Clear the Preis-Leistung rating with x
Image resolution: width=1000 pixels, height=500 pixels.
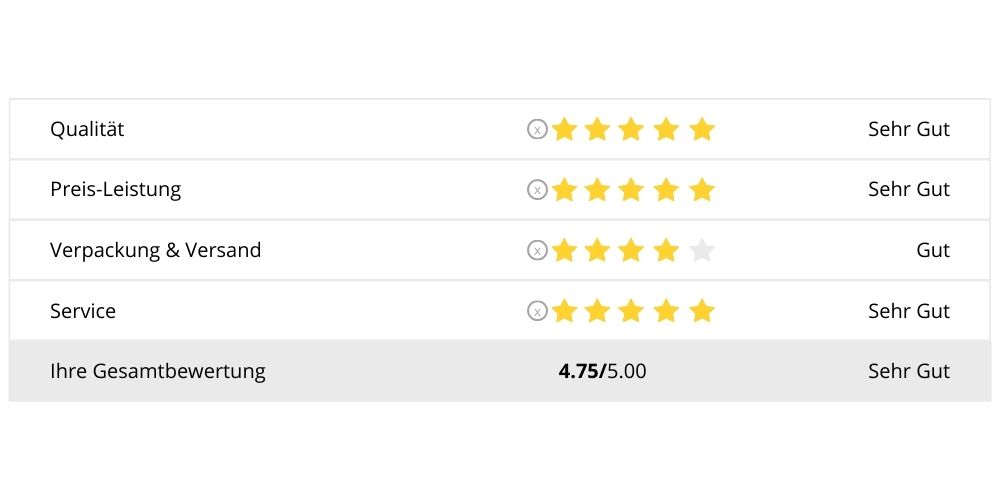pyautogui.click(x=537, y=189)
